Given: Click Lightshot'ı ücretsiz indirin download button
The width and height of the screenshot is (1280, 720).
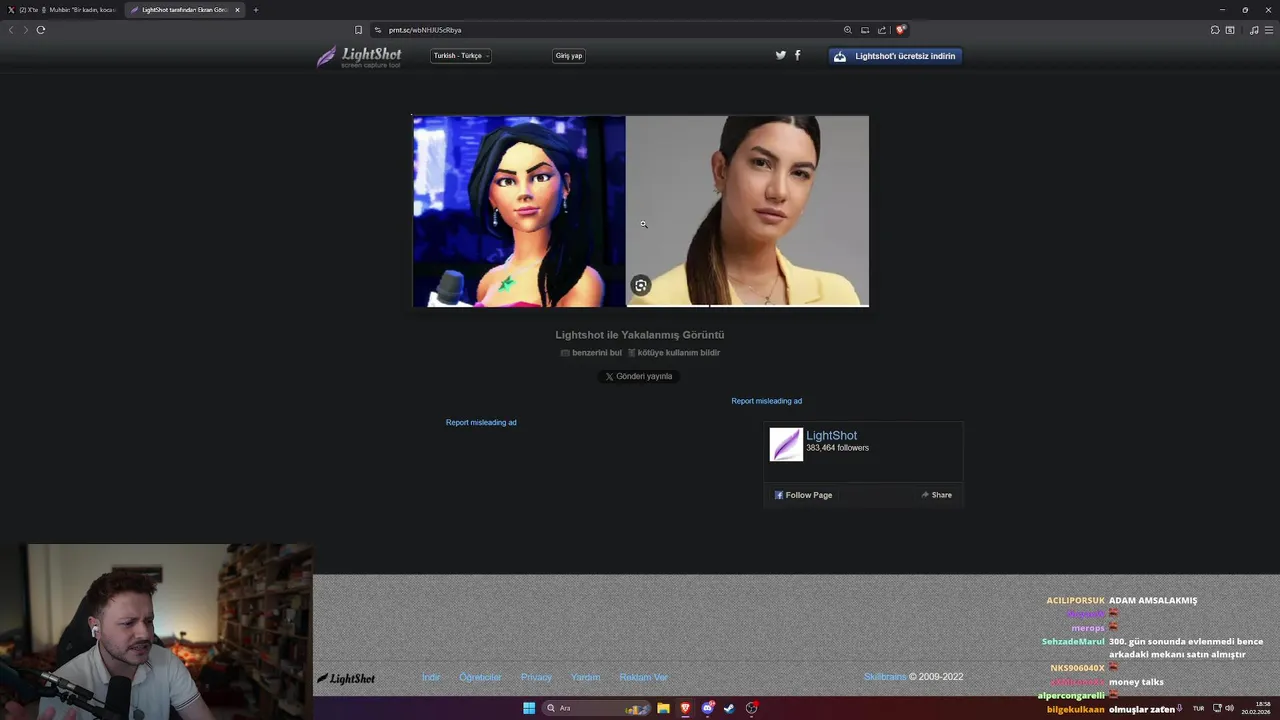Looking at the screenshot, I should 896,56.
